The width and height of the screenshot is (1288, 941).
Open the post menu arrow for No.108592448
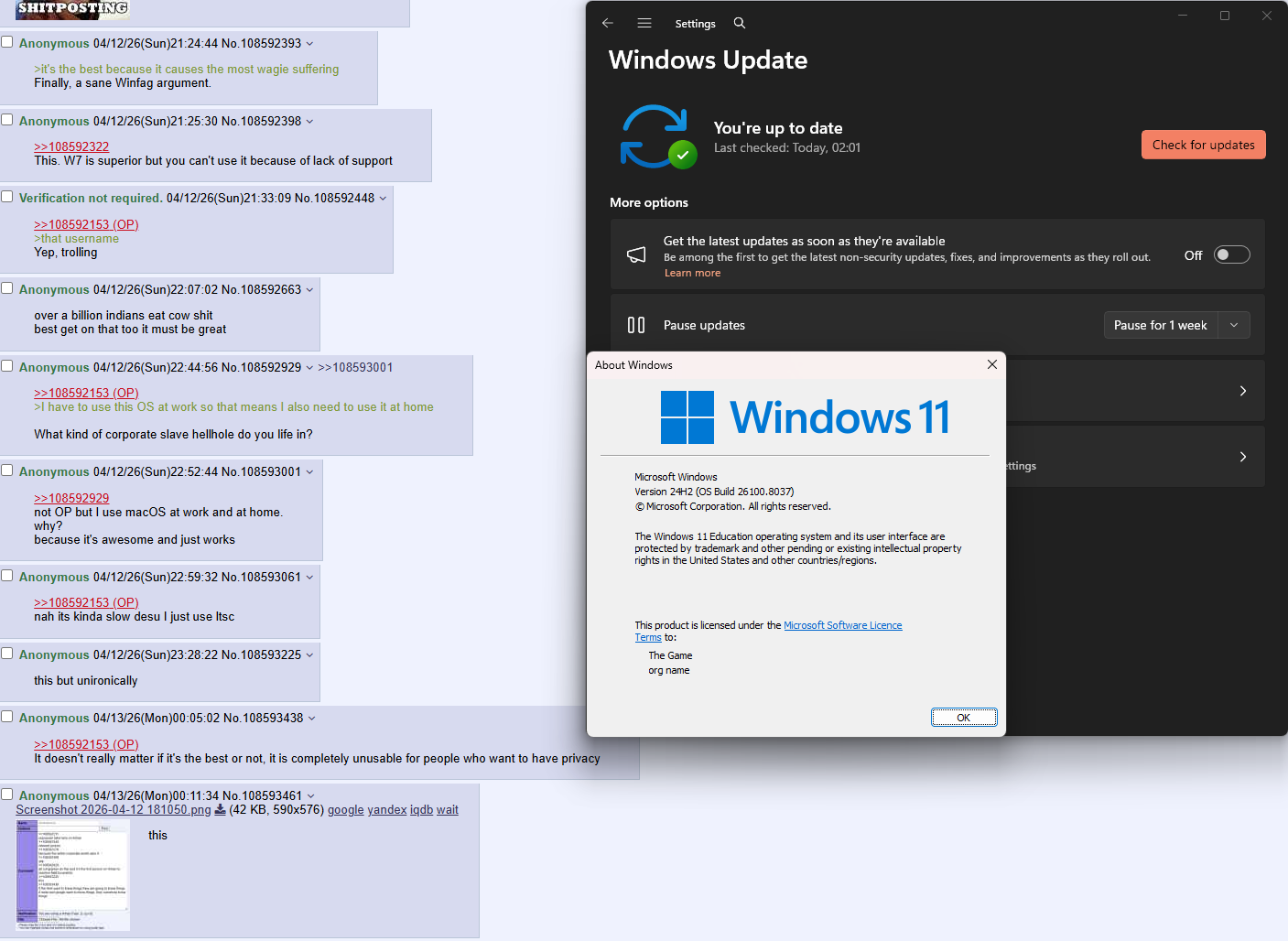pos(383,198)
